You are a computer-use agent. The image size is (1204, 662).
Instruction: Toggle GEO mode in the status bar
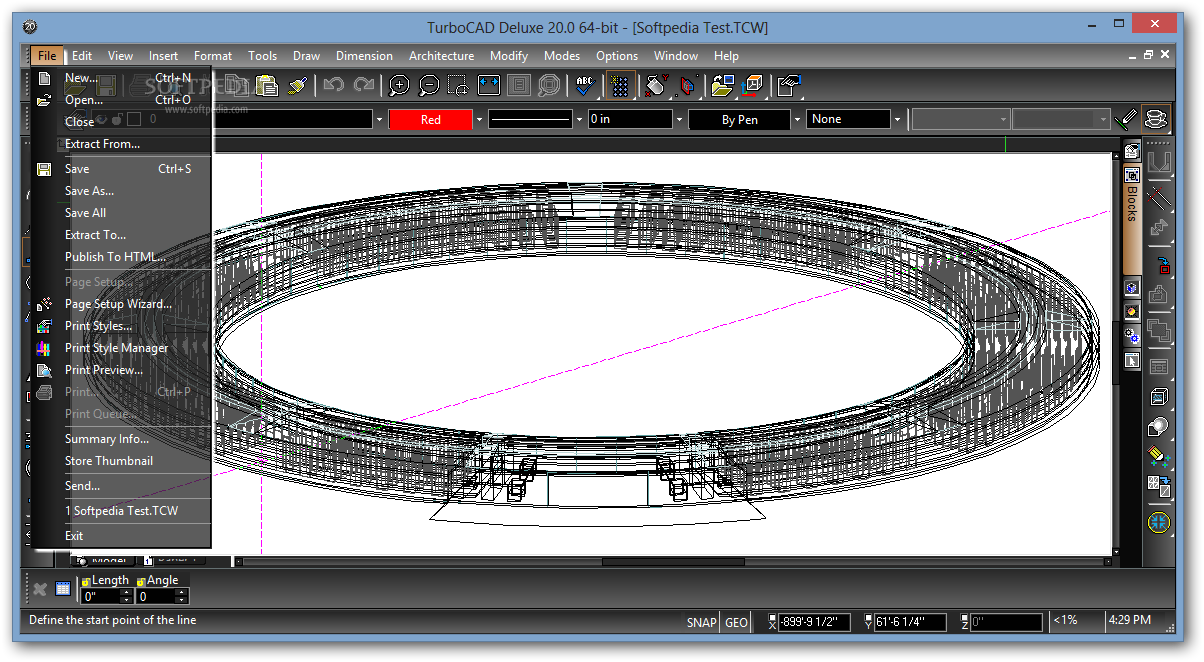(736, 622)
